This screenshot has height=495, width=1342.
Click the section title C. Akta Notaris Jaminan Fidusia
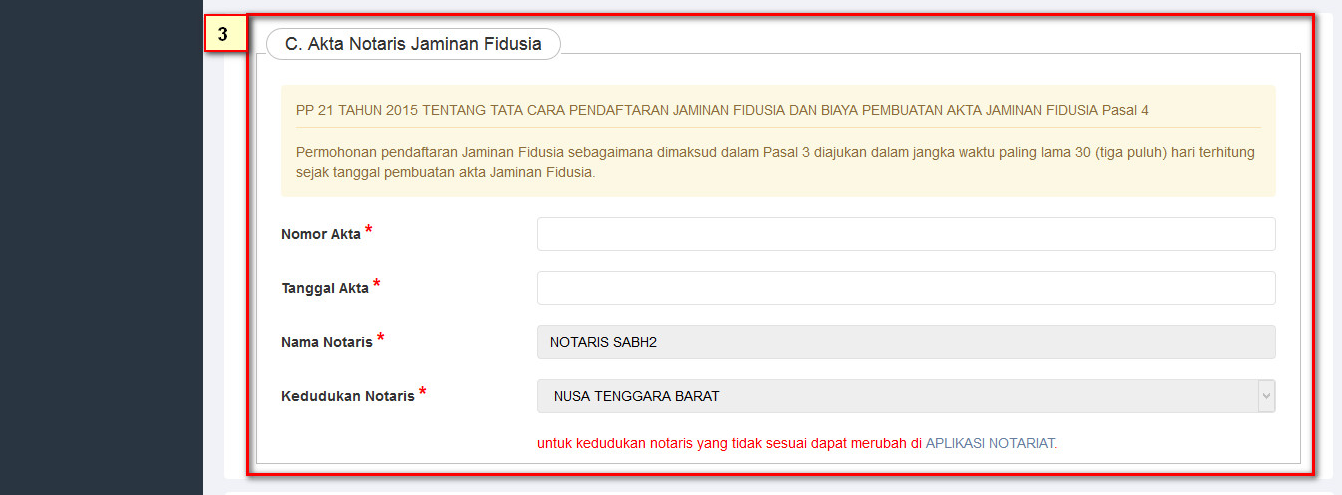[413, 44]
